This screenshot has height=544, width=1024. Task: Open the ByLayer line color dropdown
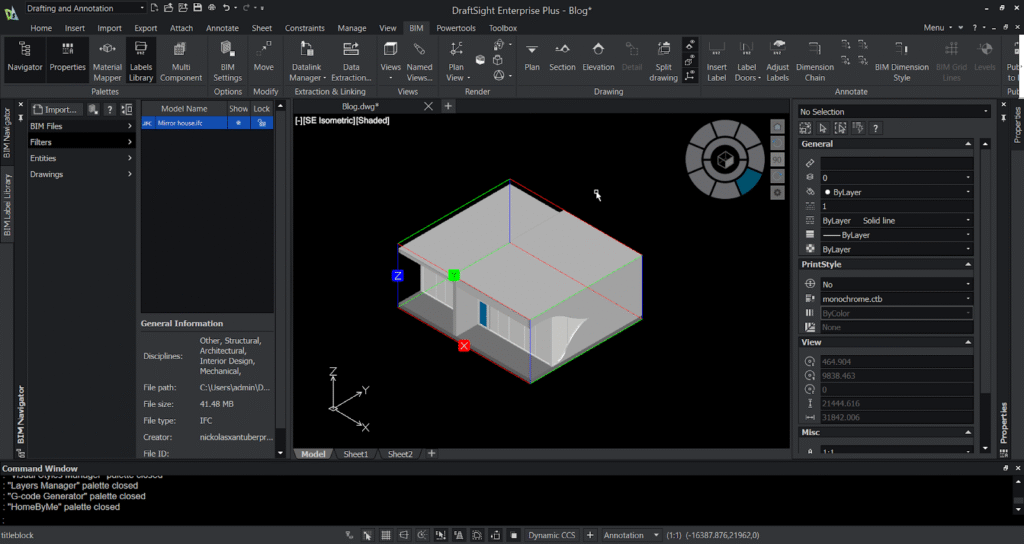click(897, 192)
